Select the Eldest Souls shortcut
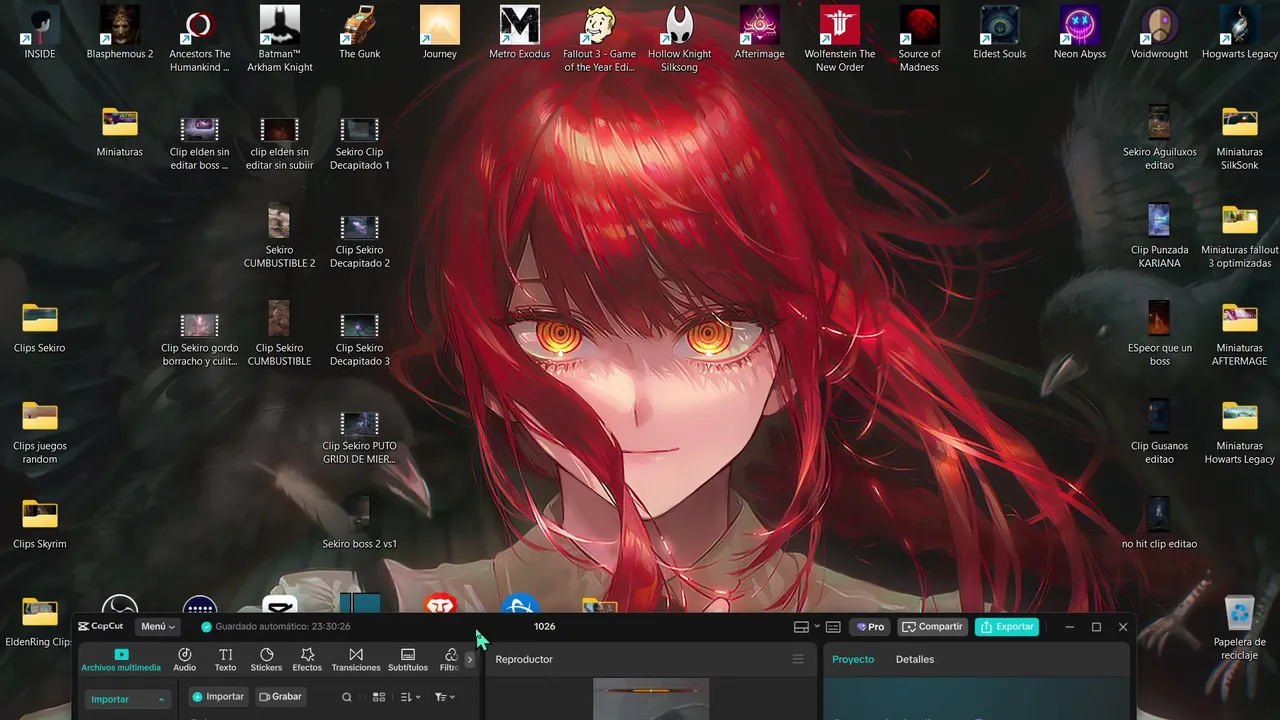Screen dimensions: 1280x720 click(1000, 33)
